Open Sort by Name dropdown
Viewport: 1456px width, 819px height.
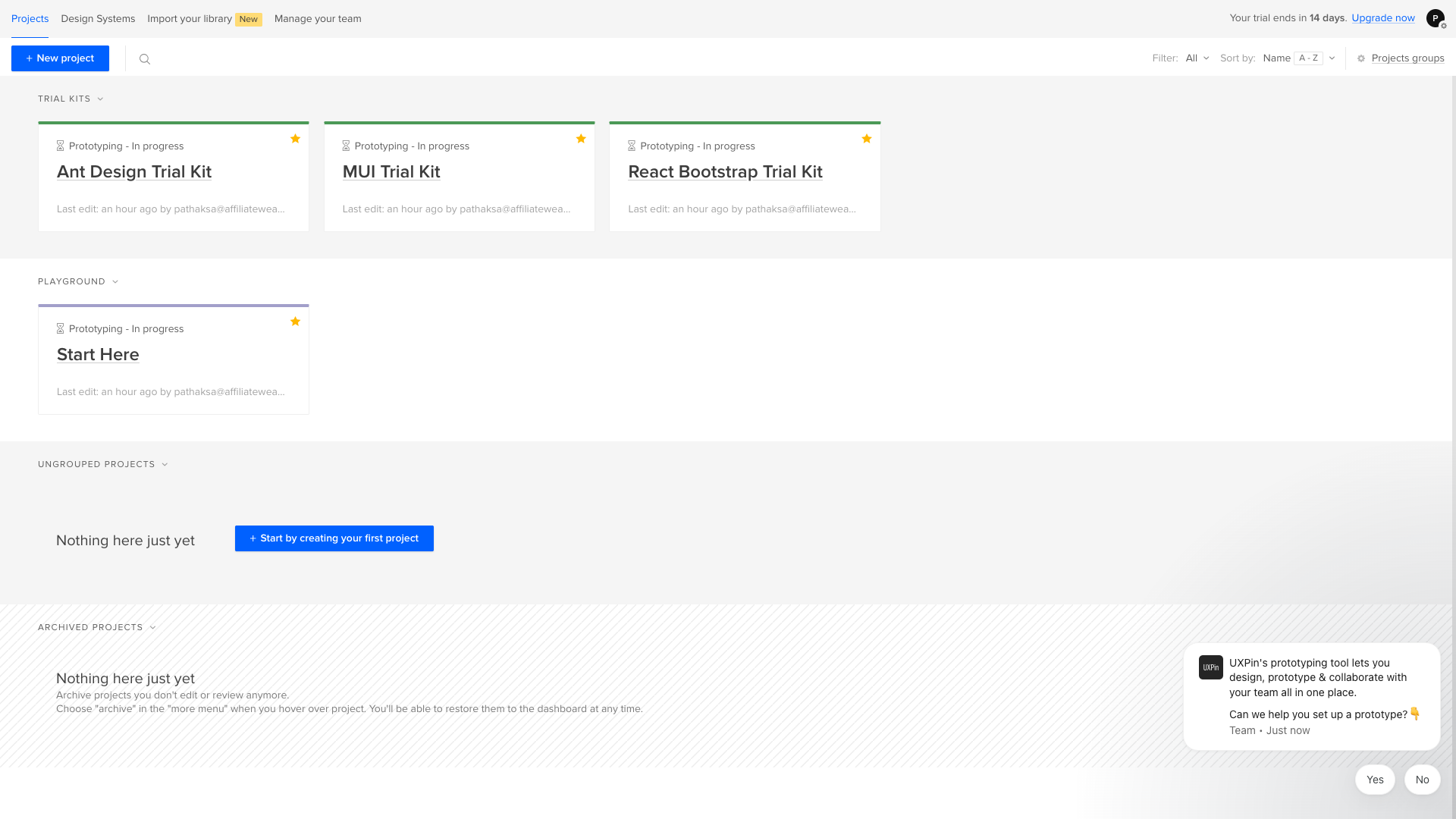point(1298,58)
